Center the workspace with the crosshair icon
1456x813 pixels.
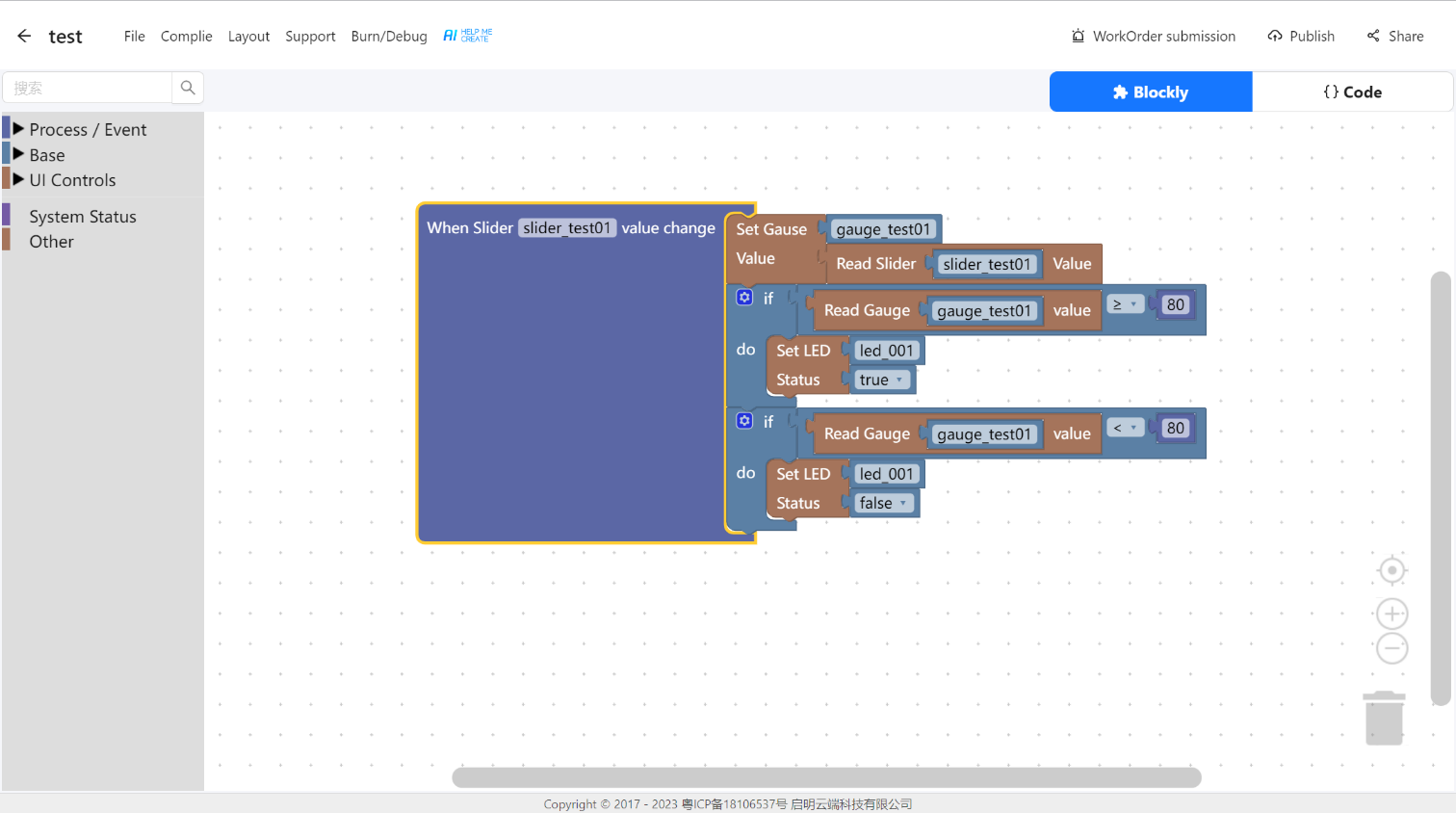coord(1391,570)
